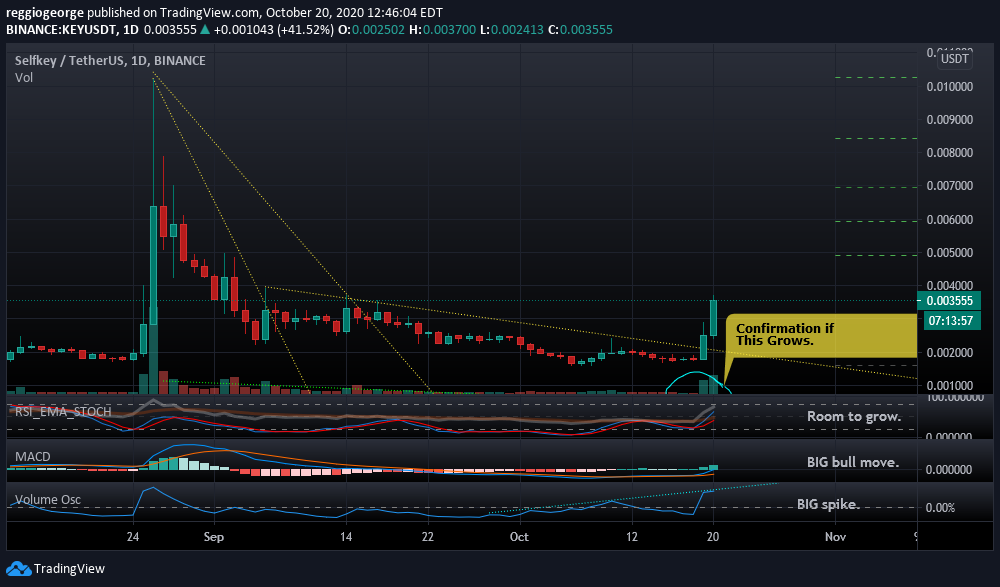Click the green up-triangle change indicator in header

coord(205,29)
